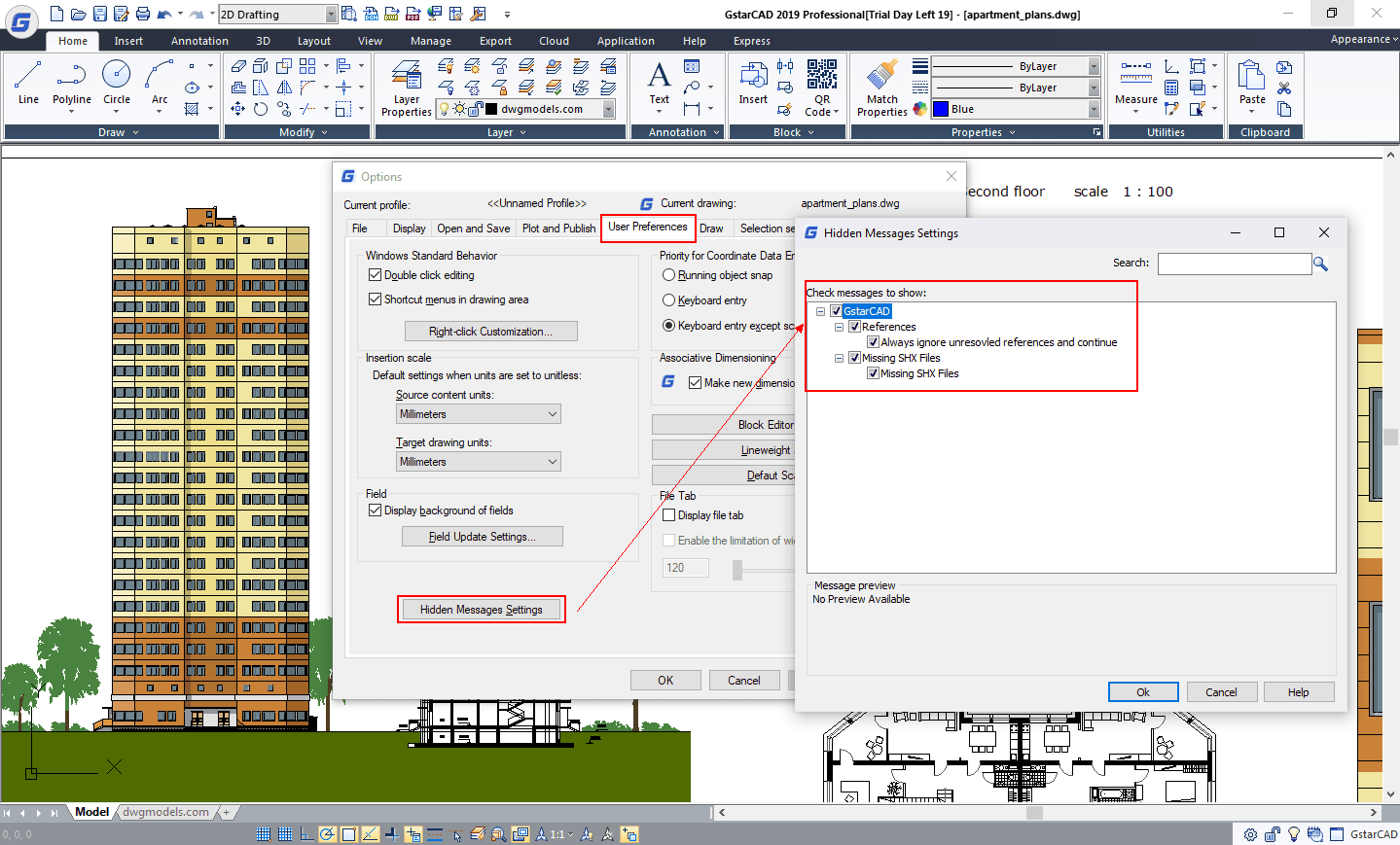Click Hidden Messages Settings button
Image resolution: width=1400 pixels, height=845 pixels.
(x=482, y=610)
